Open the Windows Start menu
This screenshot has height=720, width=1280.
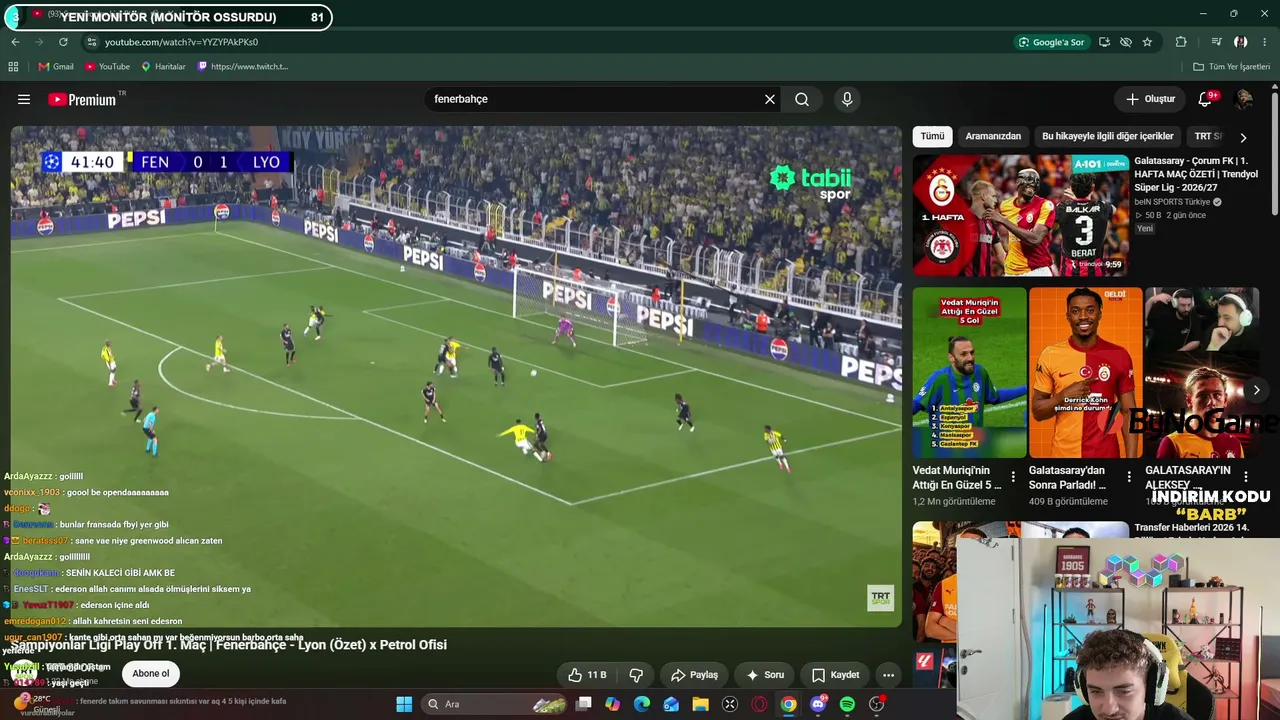(404, 704)
